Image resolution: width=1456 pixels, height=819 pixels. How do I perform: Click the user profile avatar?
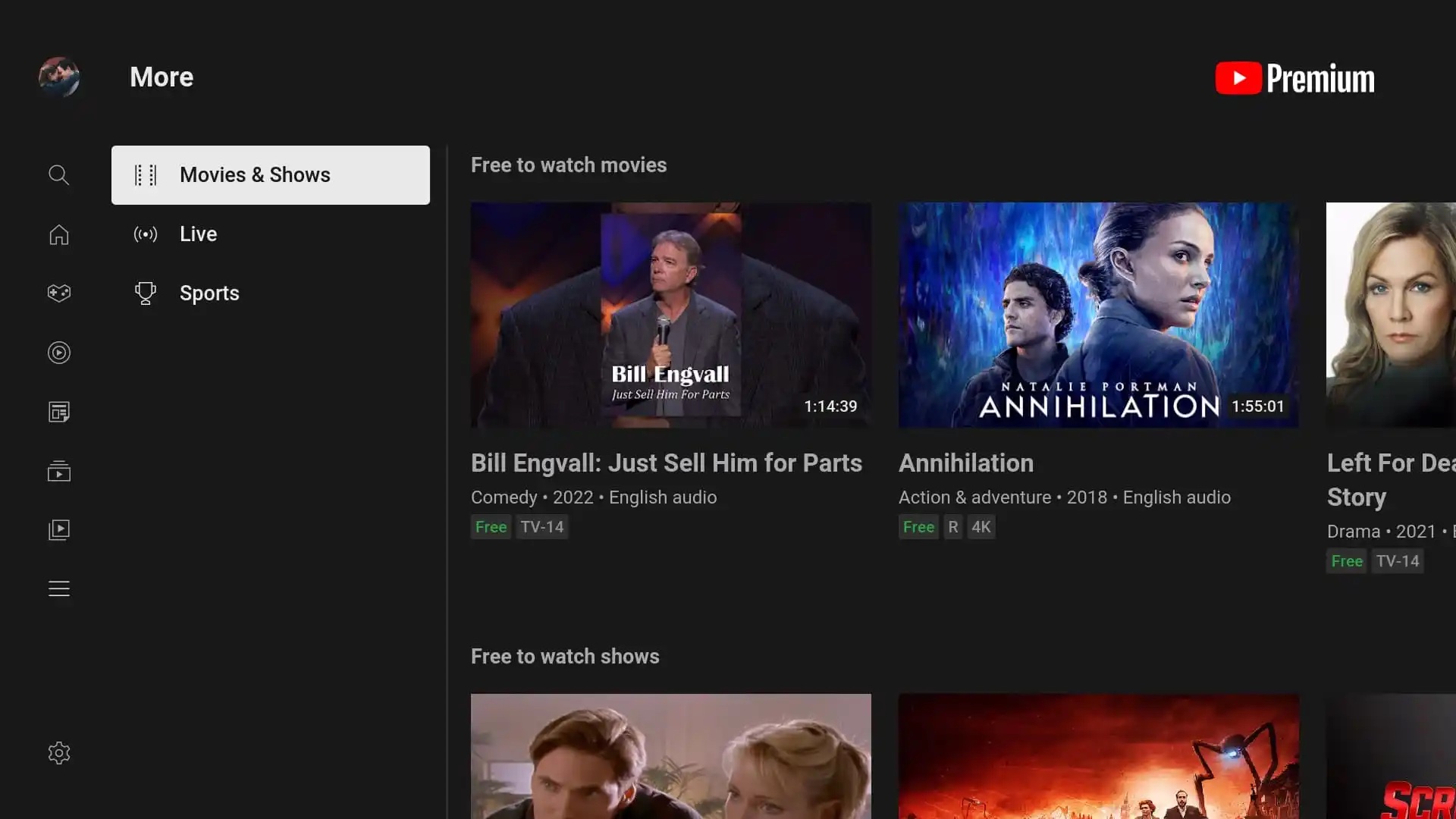[59, 77]
